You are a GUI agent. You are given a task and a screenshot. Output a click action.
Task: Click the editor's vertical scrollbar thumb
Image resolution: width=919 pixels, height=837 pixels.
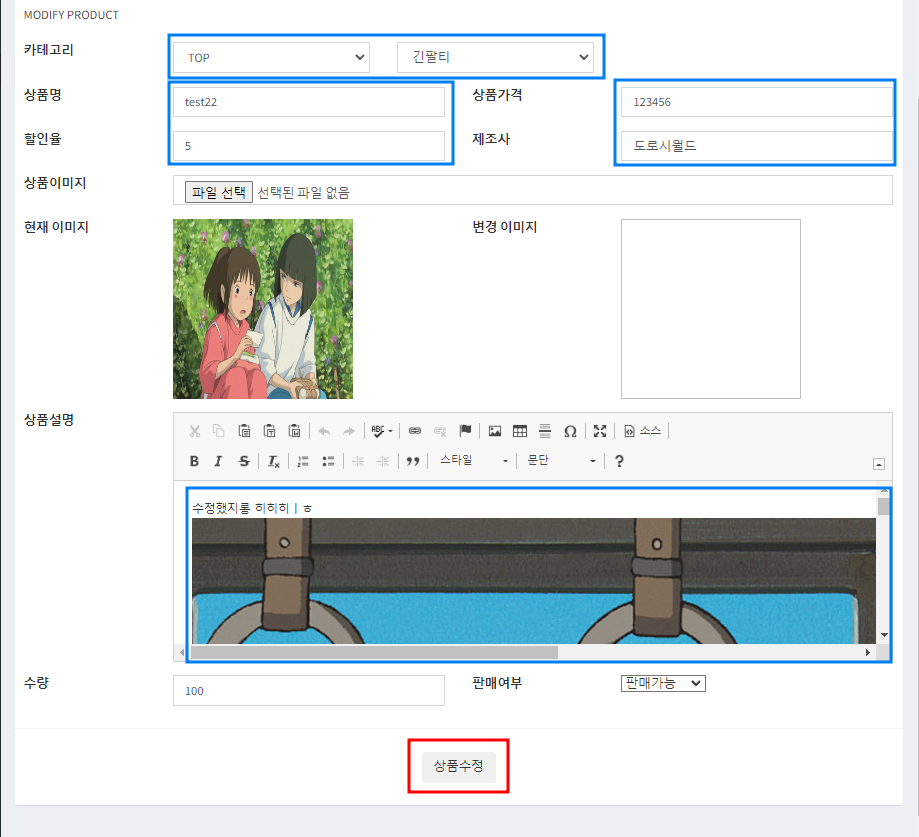click(884, 506)
